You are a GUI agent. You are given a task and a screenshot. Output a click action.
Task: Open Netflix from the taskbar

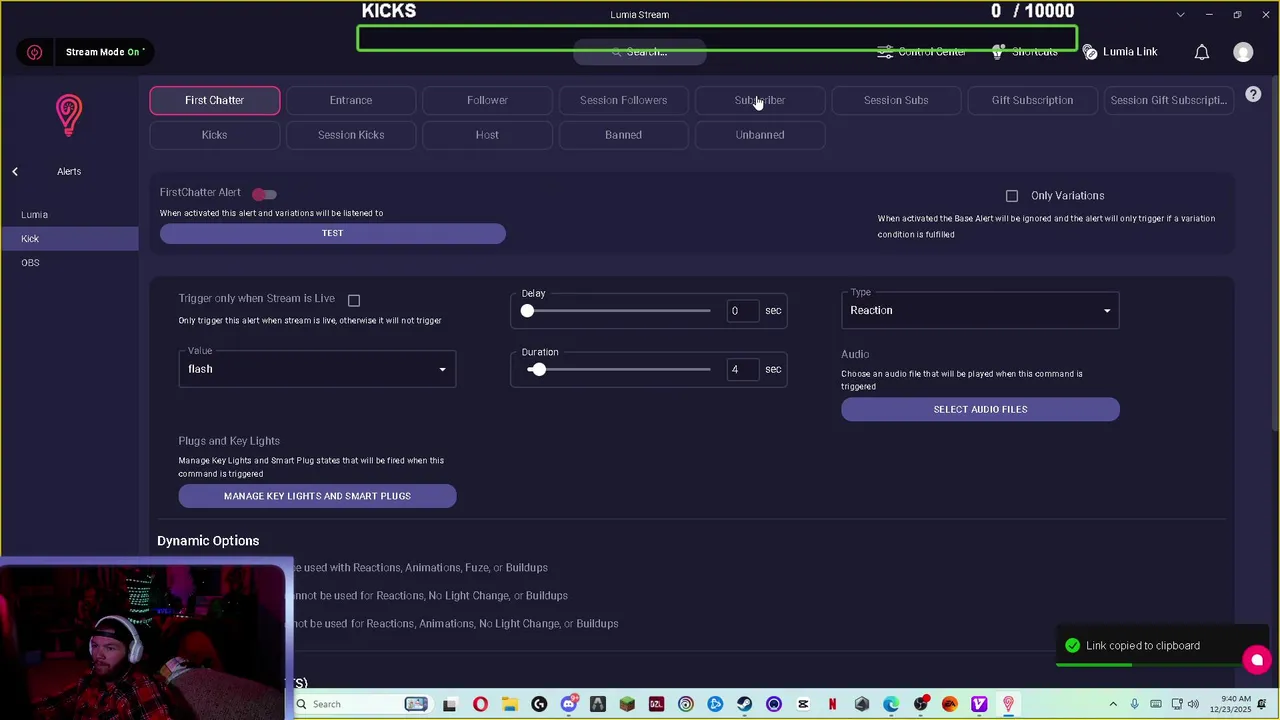(x=832, y=704)
